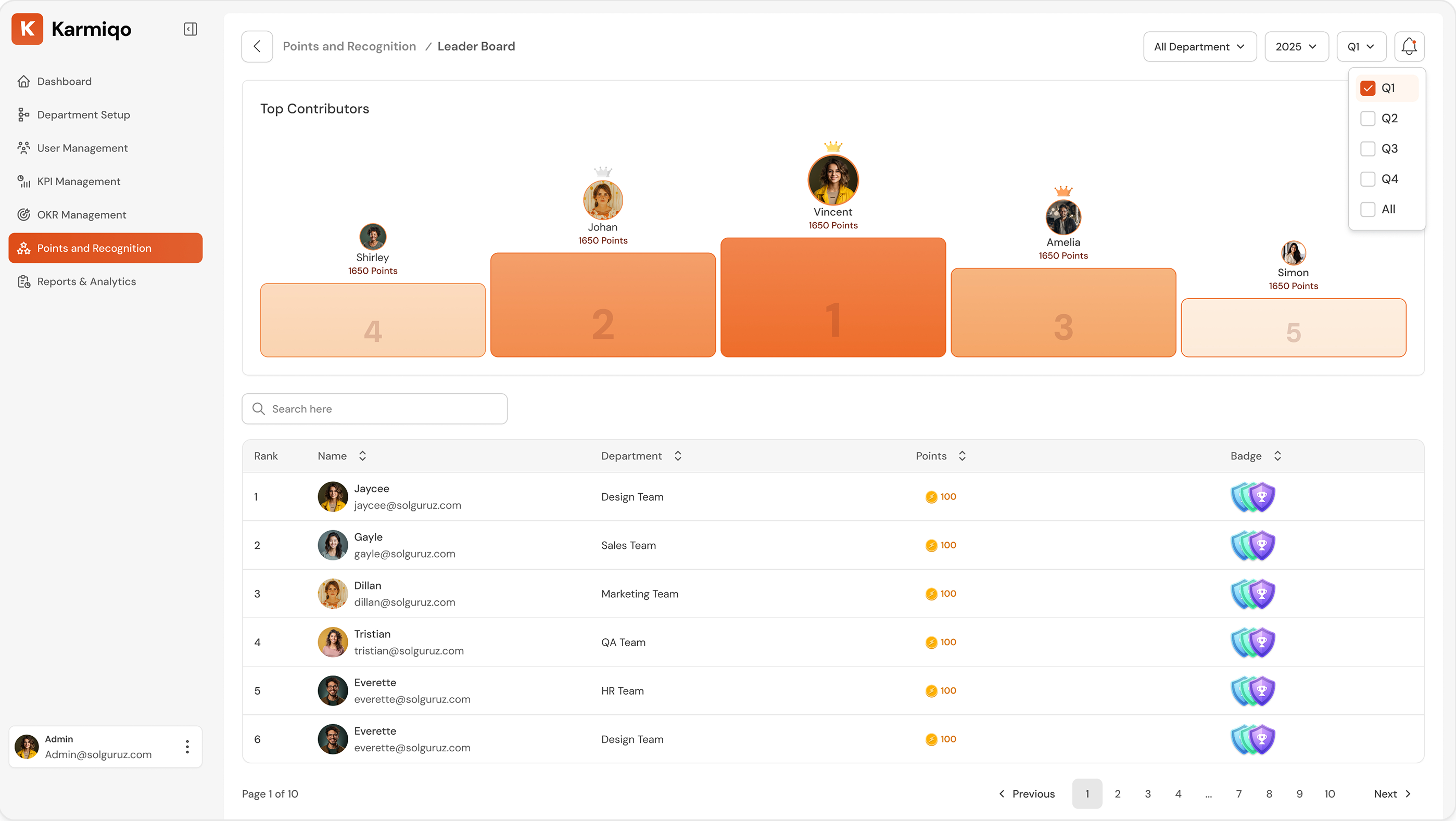Click the notification bell icon
Image resolution: width=1456 pixels, height=821 pixels.
coord(1409,46)
